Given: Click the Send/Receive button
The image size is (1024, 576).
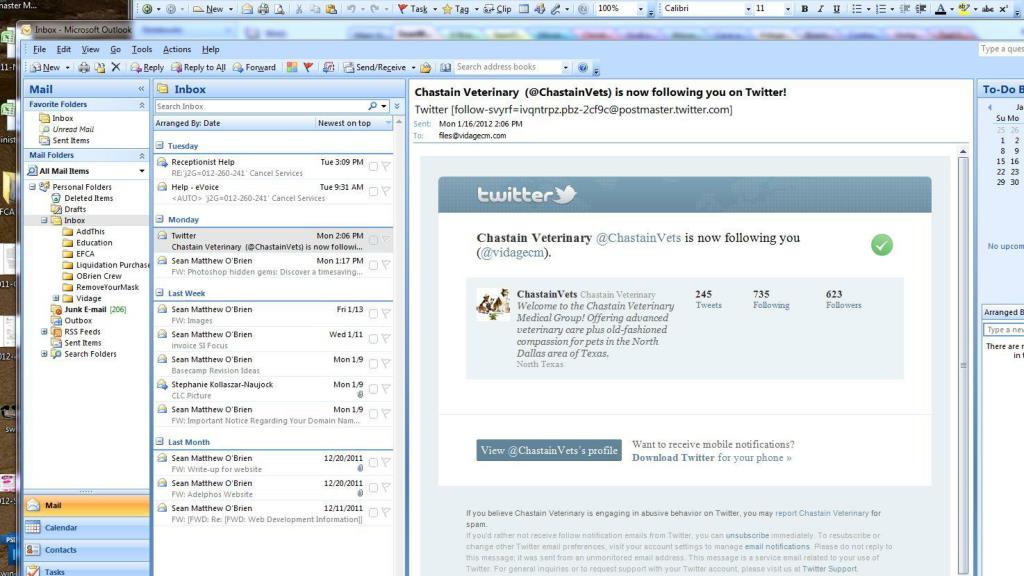Looking at the screenshot, I should click(375, 67).
